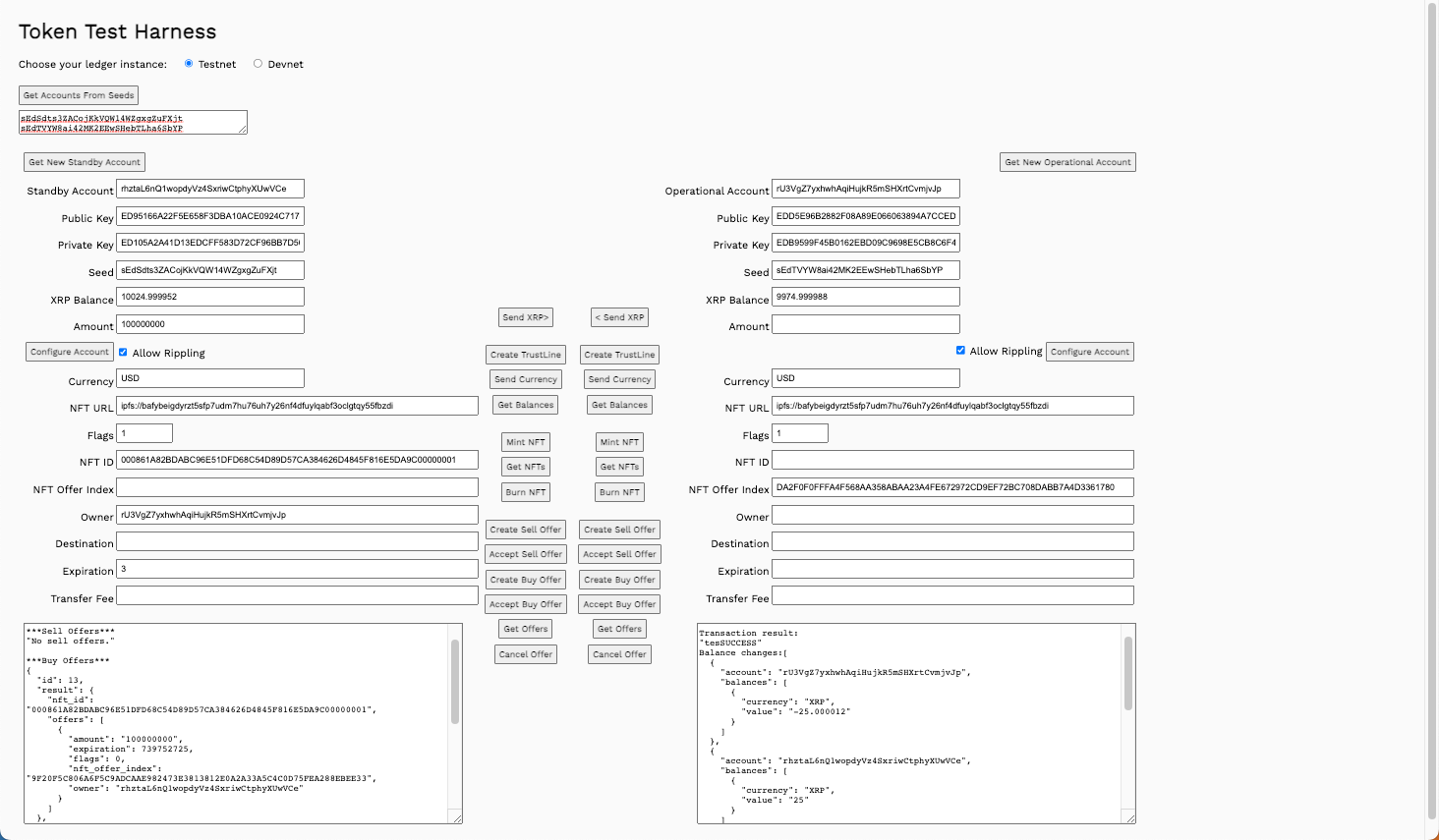Click the right-column Burn NFT button
The width and height of the screenshot is (1439, 840).
619,492
